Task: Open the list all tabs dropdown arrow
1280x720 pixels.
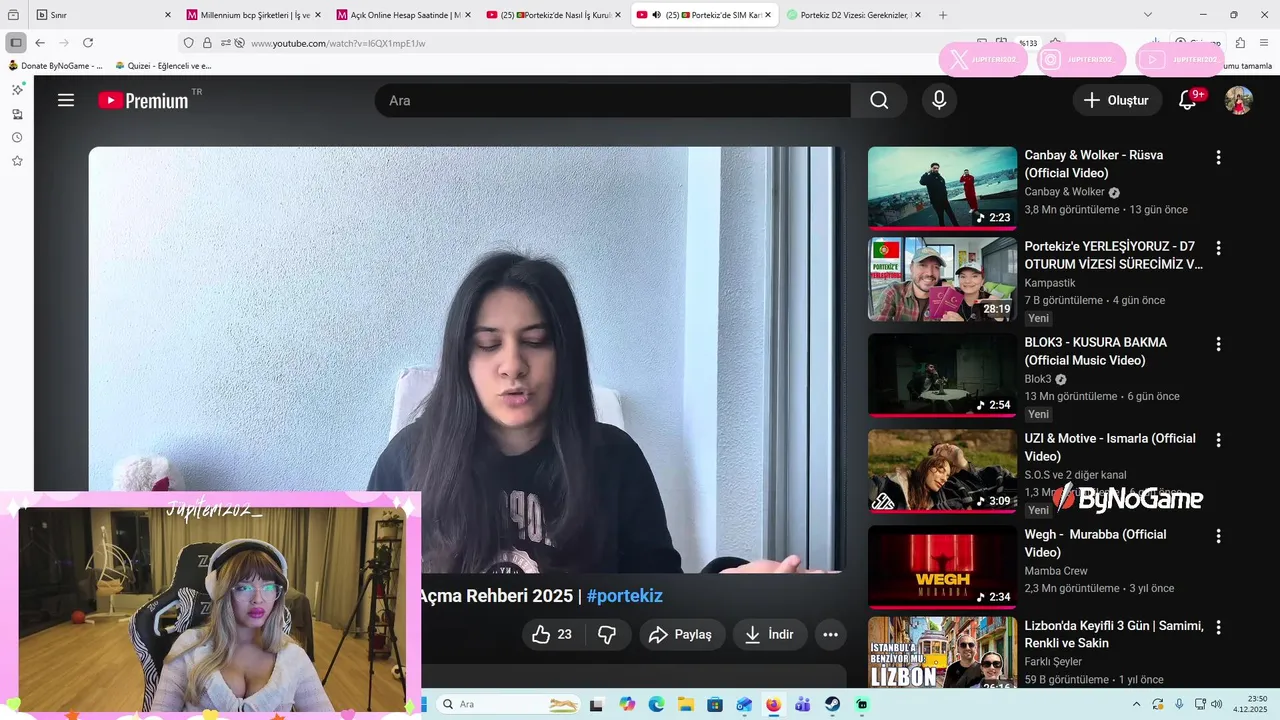Action: [x=1148, y=15]
